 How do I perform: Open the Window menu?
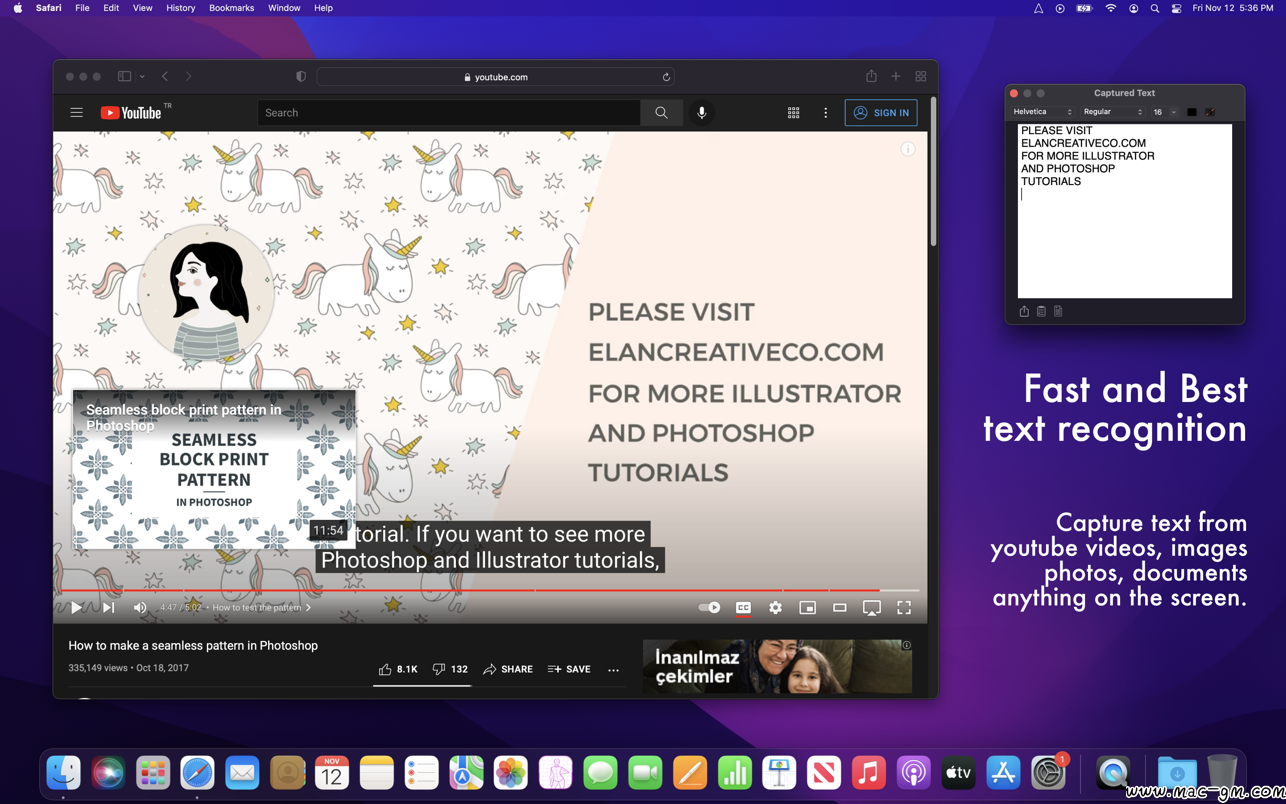pos(284,8)
